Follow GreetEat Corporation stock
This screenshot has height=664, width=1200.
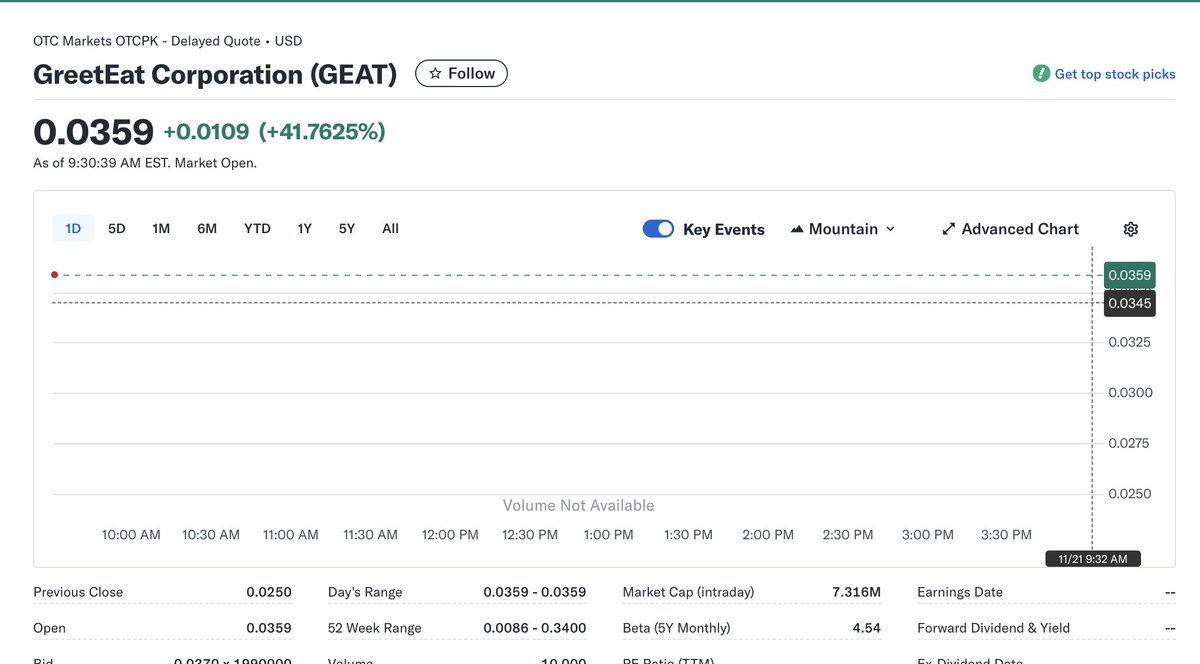tap(461, 73)
